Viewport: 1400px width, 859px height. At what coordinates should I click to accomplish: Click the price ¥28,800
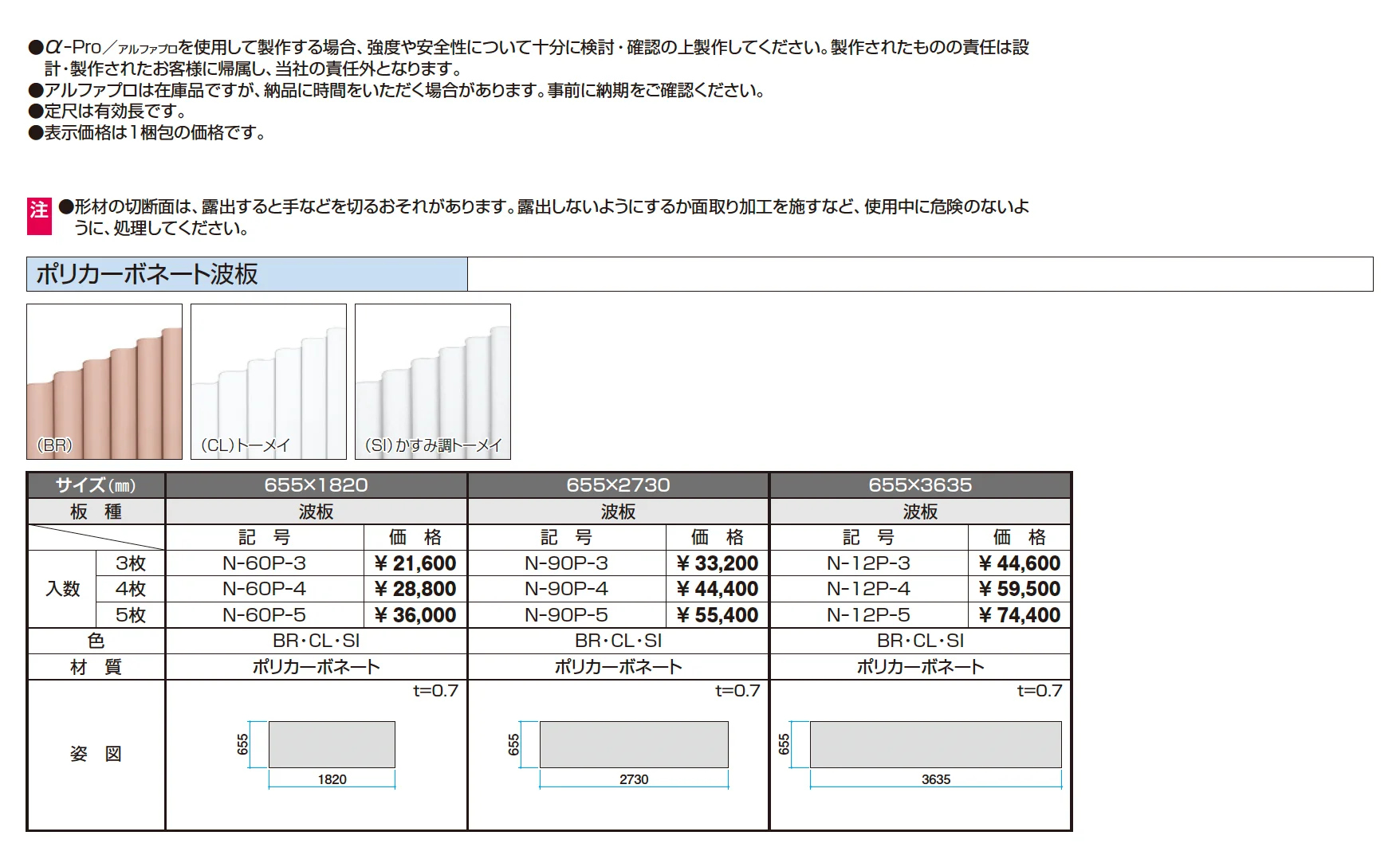(415, 589)
